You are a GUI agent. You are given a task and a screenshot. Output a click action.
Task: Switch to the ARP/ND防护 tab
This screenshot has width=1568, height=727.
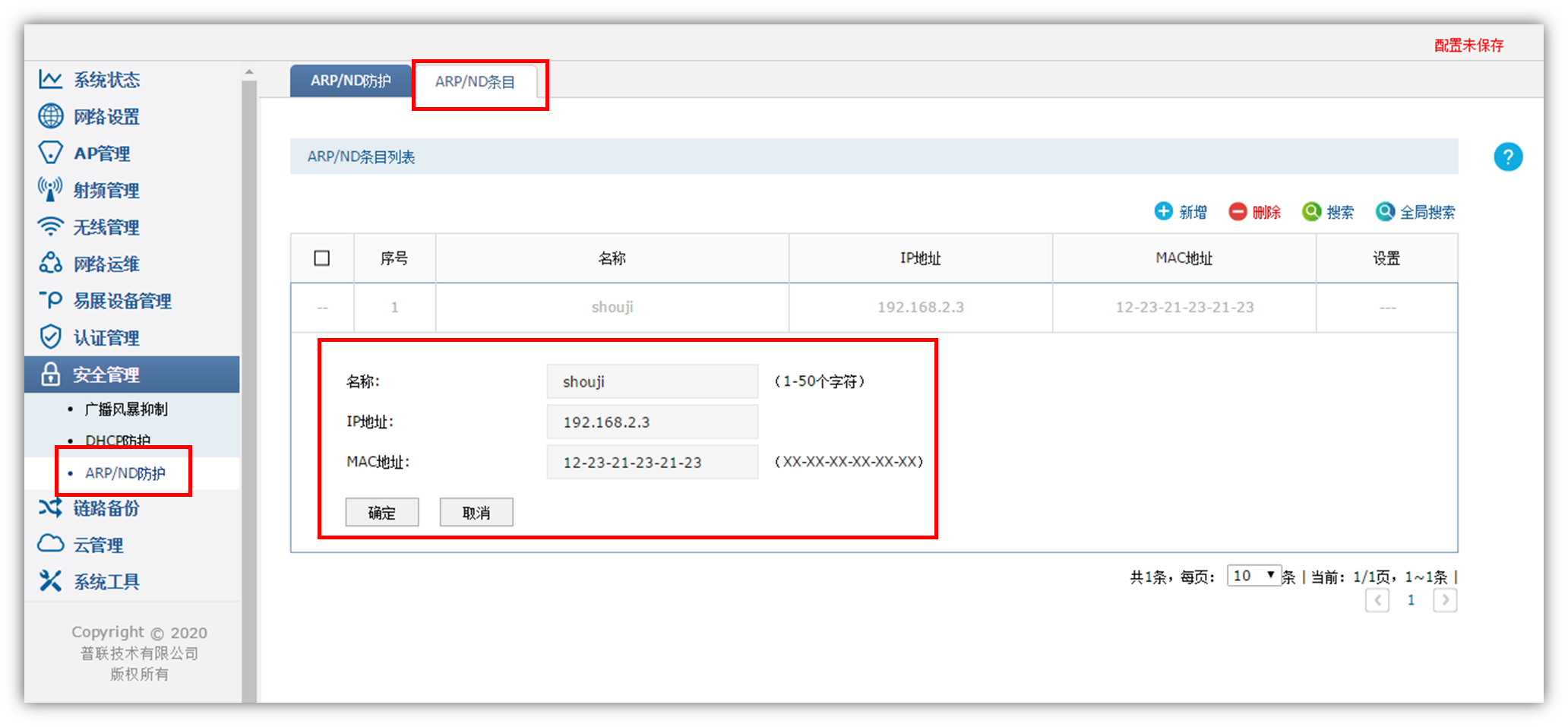350,81
